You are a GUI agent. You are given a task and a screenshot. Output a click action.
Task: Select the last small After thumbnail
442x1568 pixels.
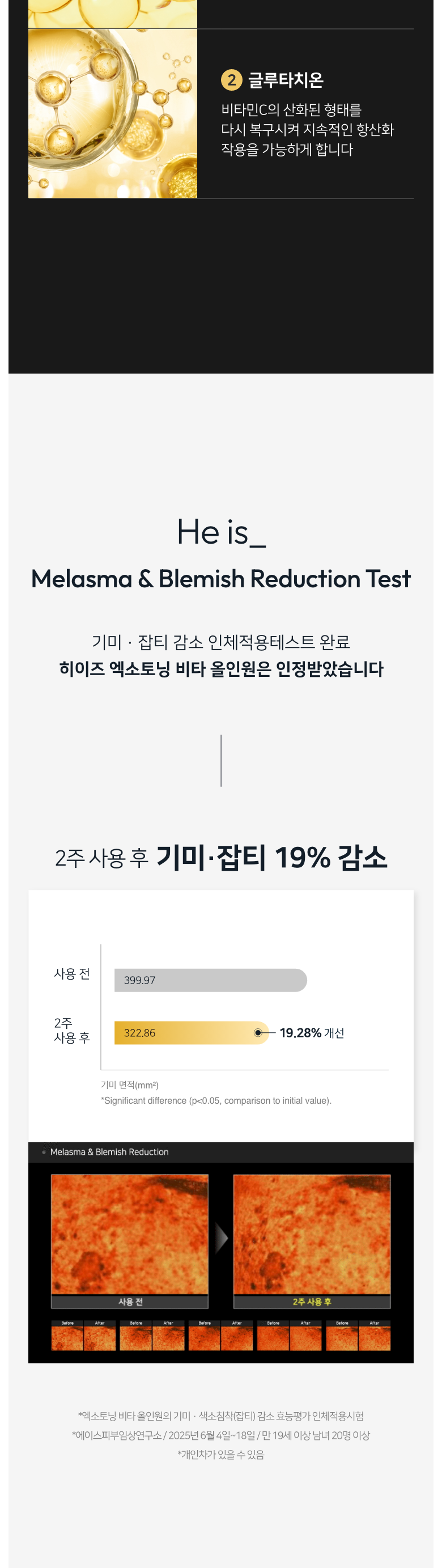375,1338
